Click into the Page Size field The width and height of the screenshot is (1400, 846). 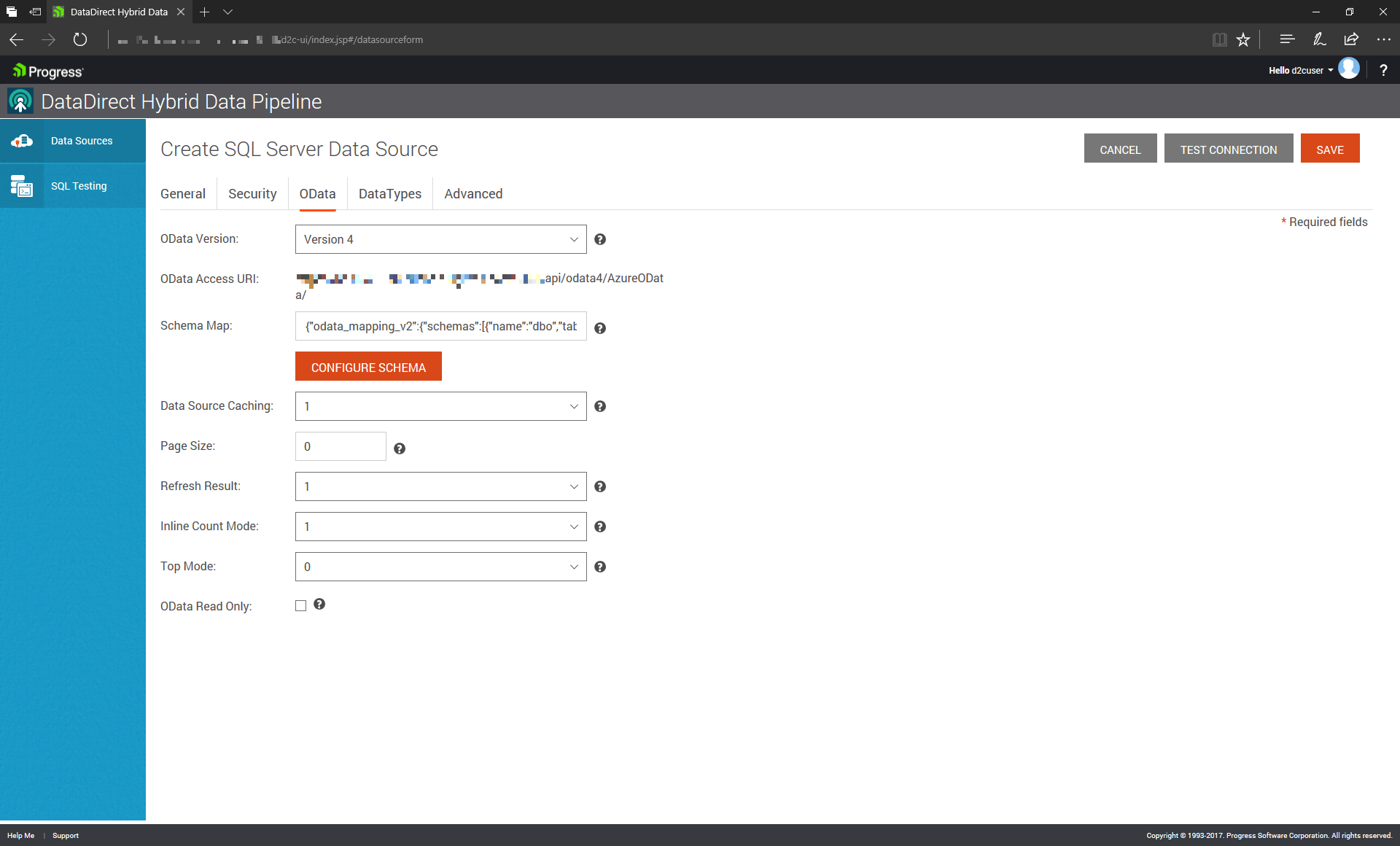341,446
